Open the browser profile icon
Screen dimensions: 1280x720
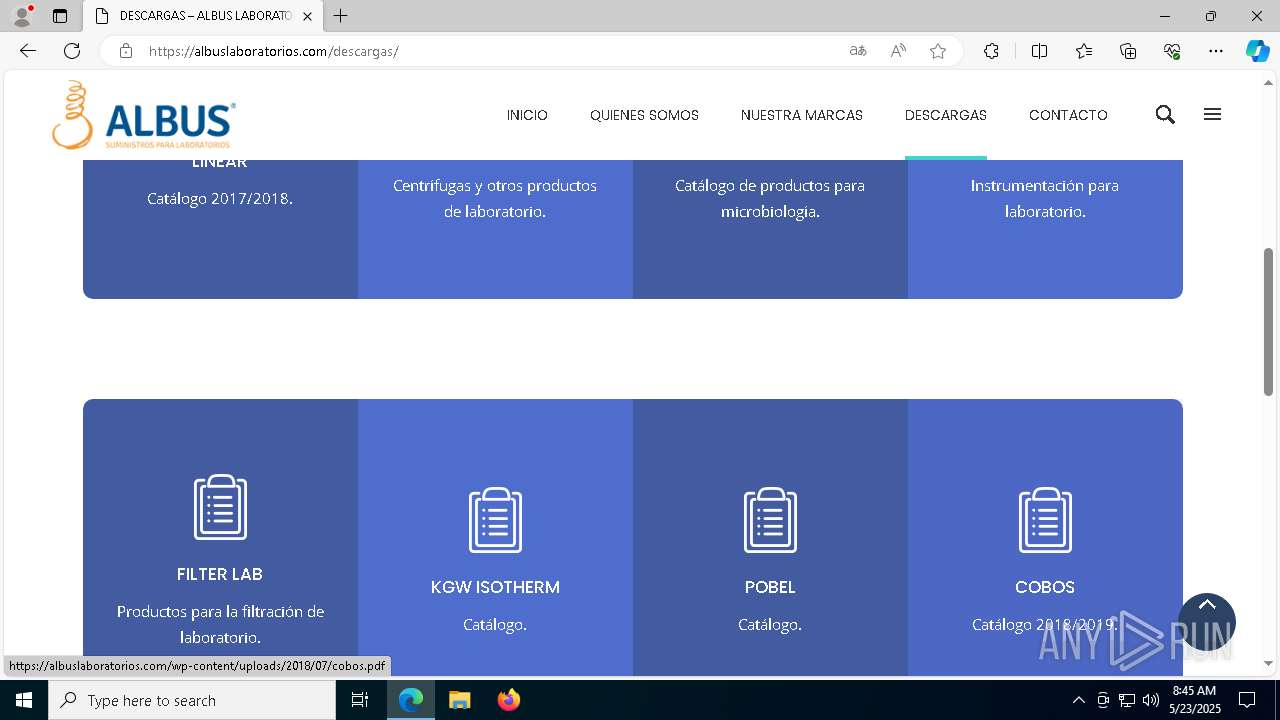pos(22,16)
